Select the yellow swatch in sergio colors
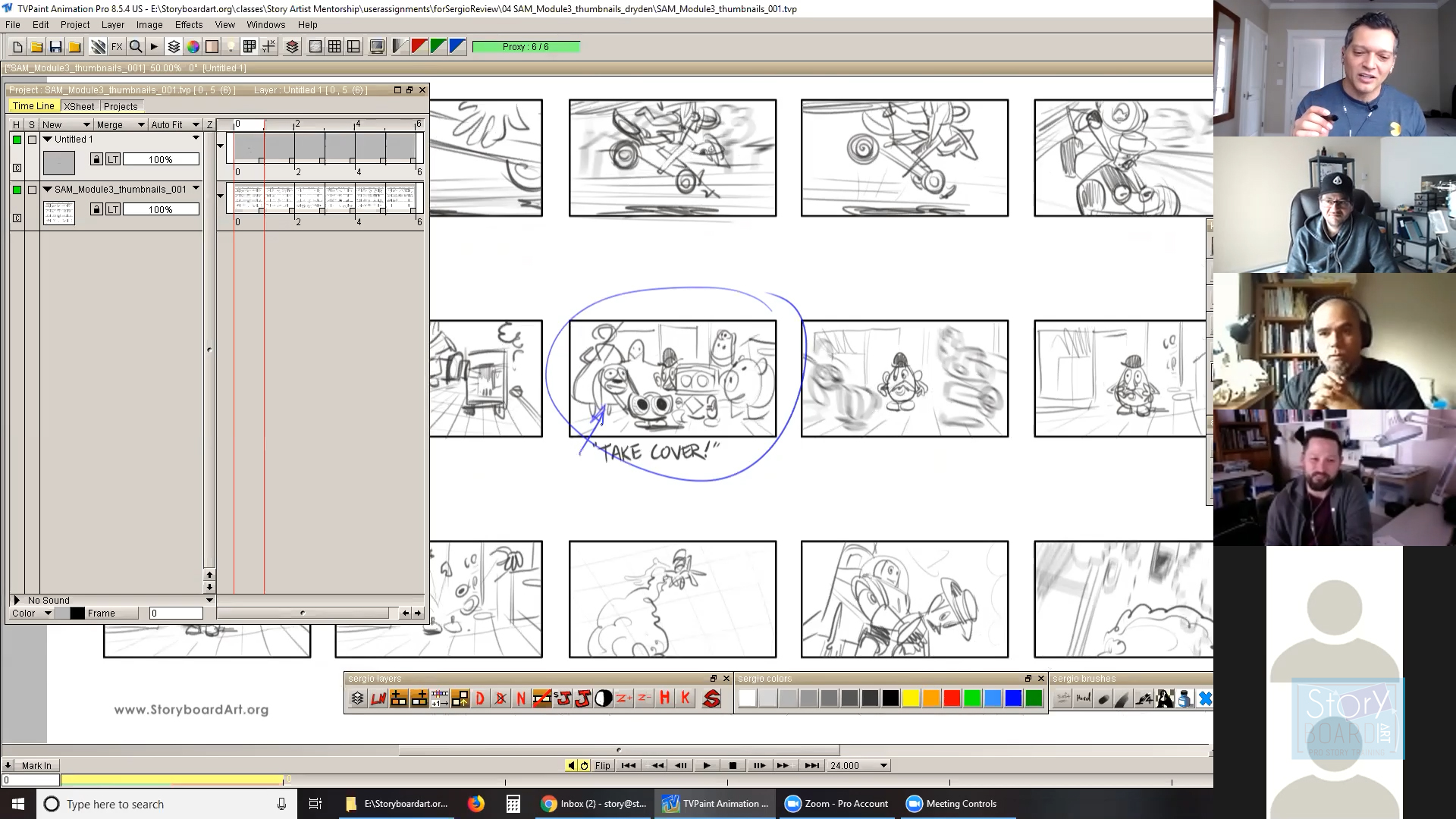Viewport: 1456px width, 819px height. [x=911, y=698]
